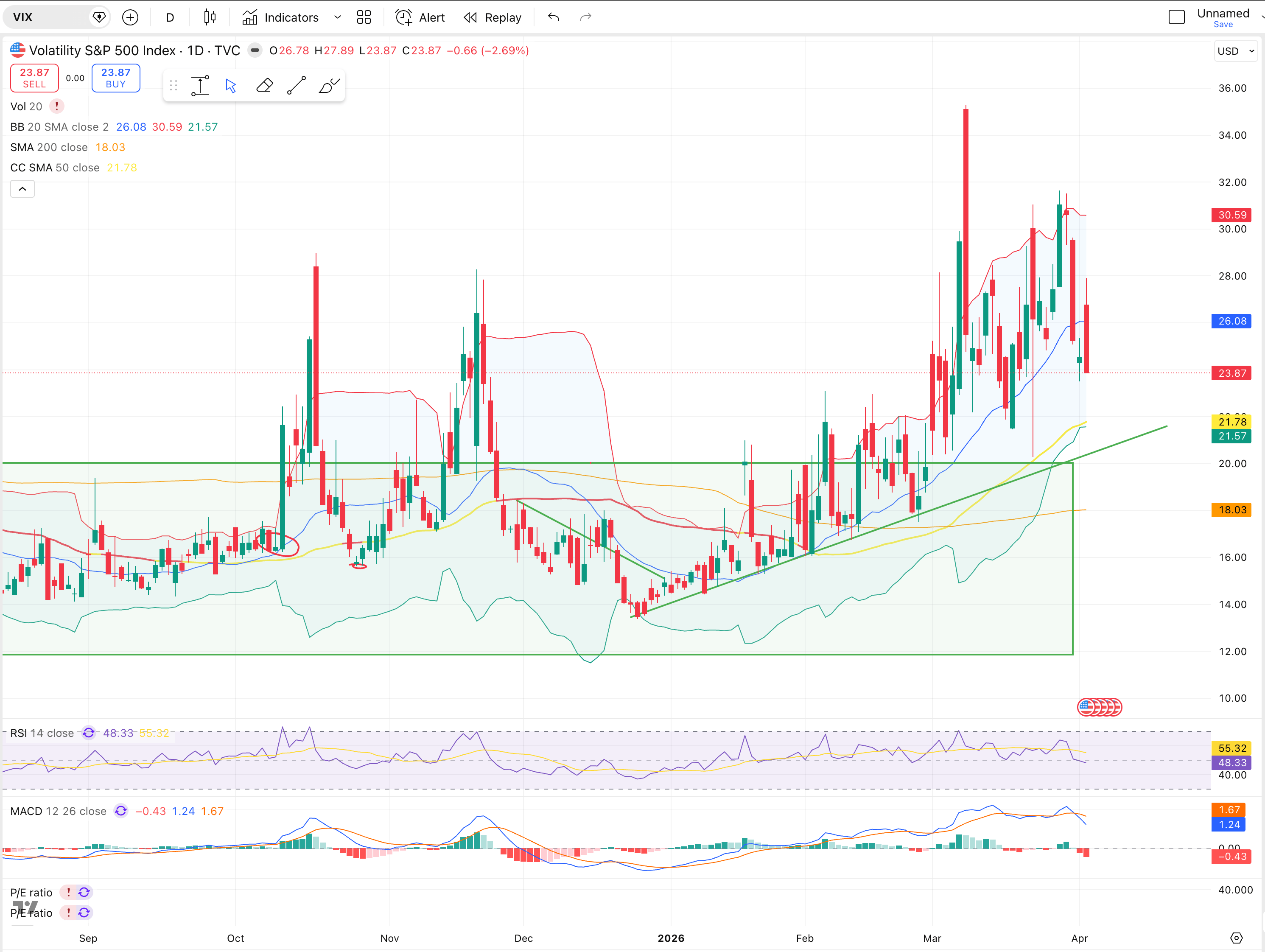Open the candlestick chart style picker
The width and height of the screenshot is (1265, 952).
point(210,17)
